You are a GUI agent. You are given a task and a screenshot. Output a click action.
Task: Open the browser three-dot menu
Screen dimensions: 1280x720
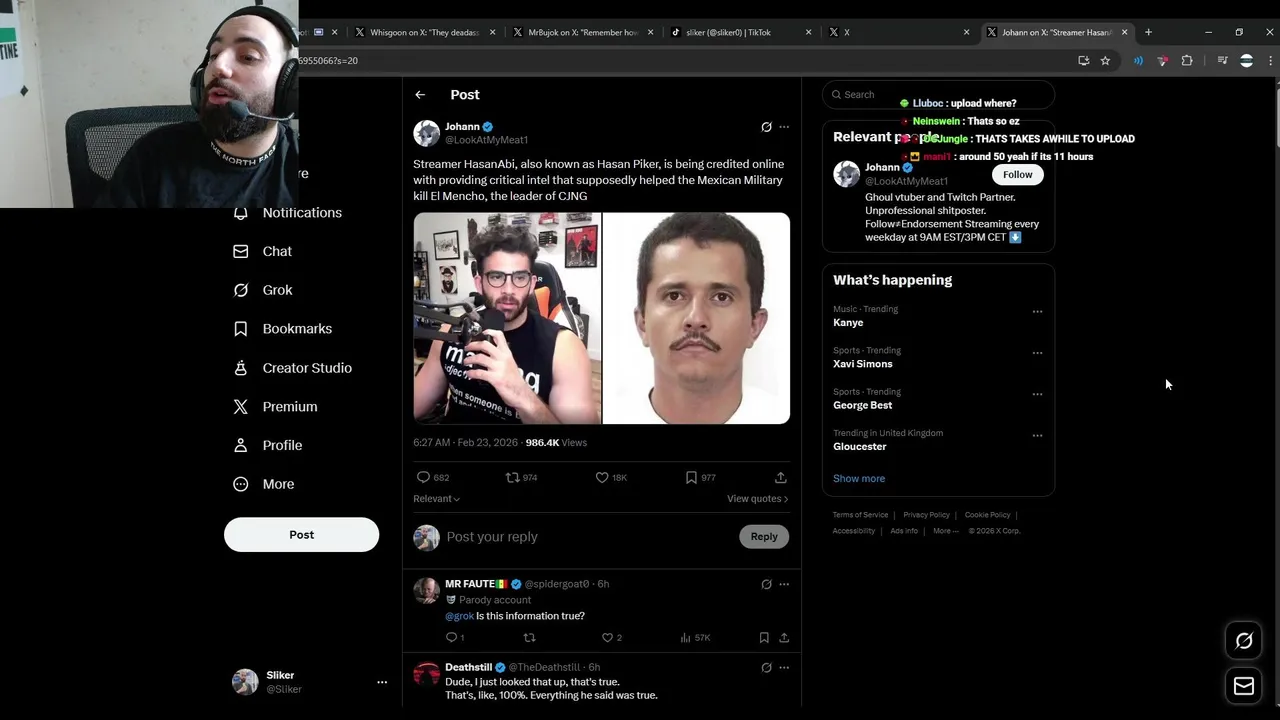(x=1270, y=61)
